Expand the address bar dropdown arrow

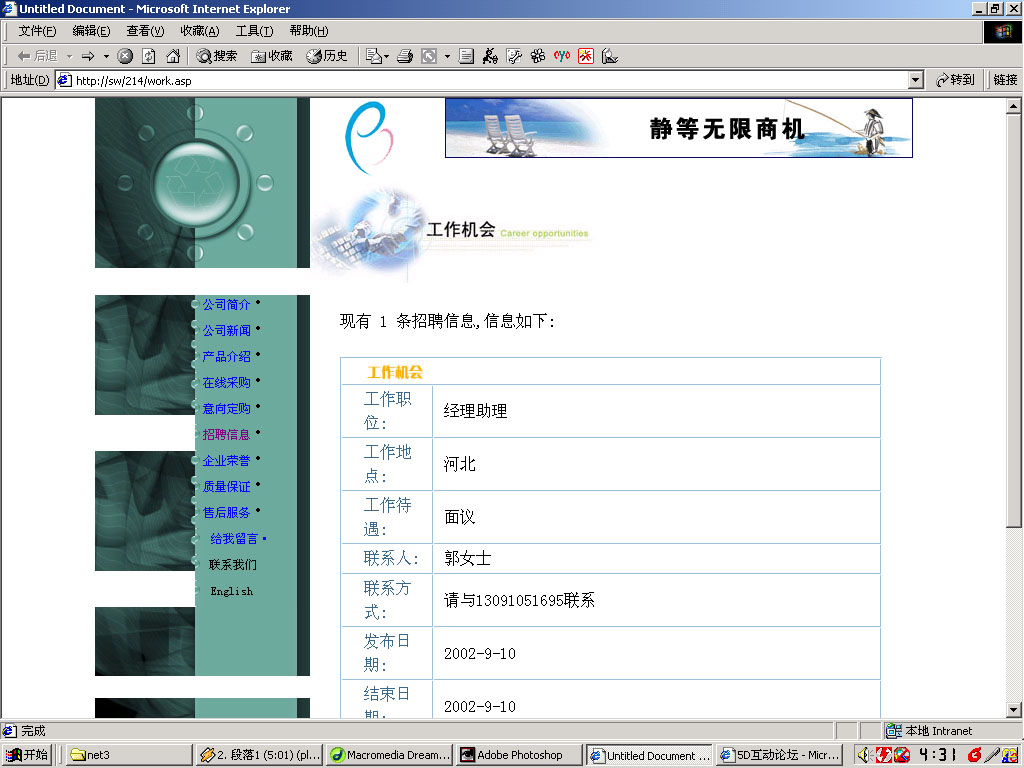915,80
